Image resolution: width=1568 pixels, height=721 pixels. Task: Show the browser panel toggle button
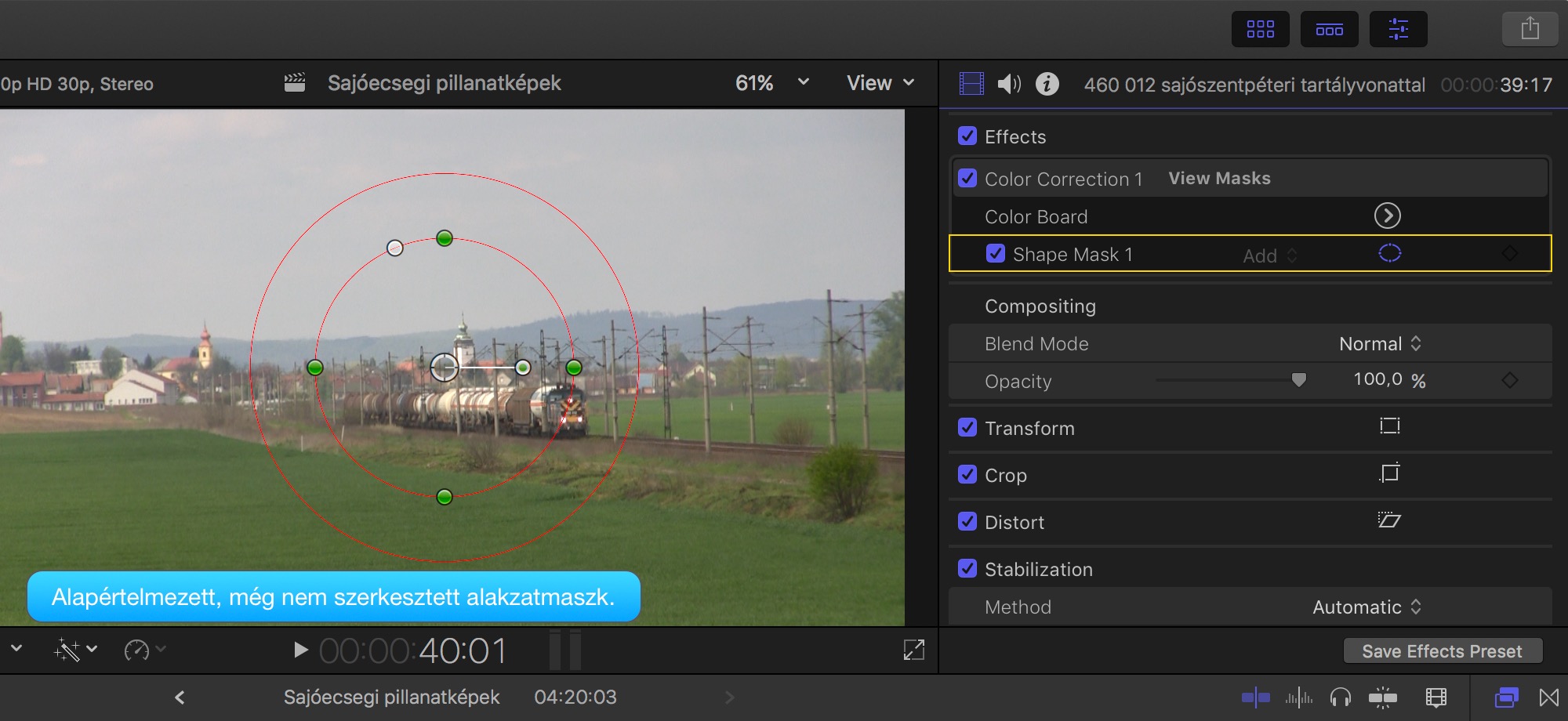point(1260,30)
